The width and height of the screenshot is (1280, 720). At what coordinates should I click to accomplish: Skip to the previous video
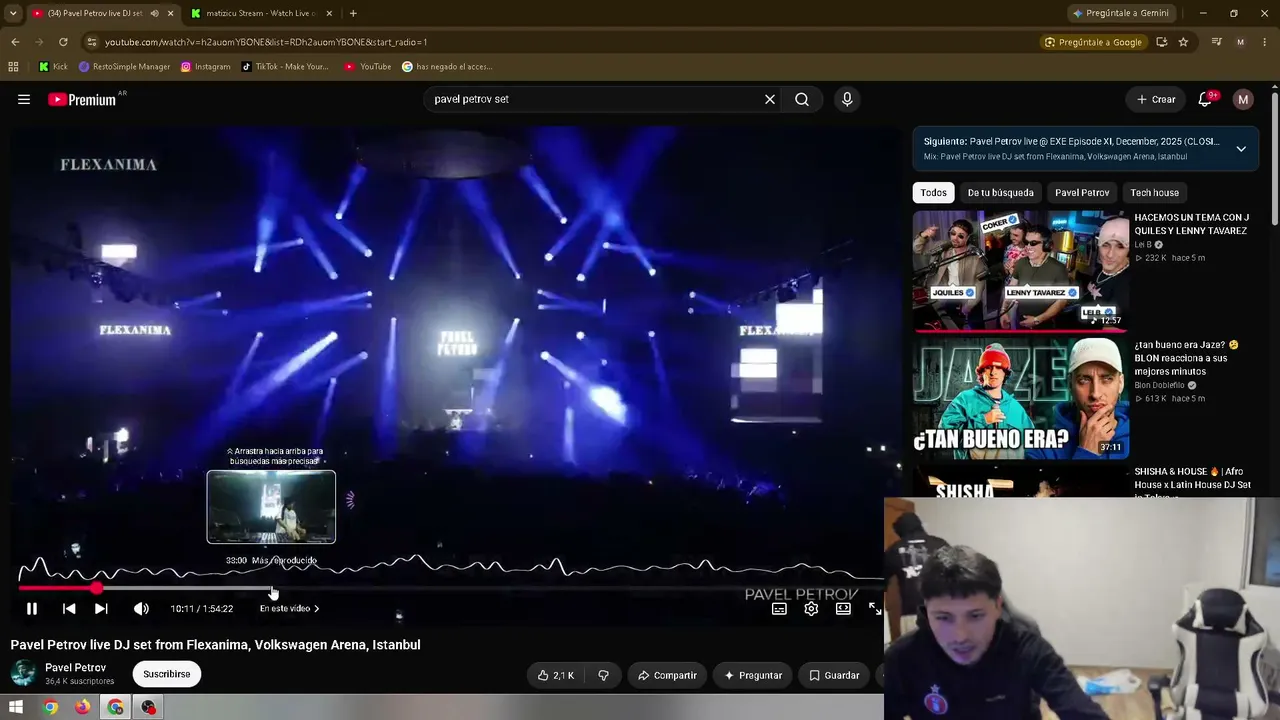pyautogui.click(x=69, y=608)
